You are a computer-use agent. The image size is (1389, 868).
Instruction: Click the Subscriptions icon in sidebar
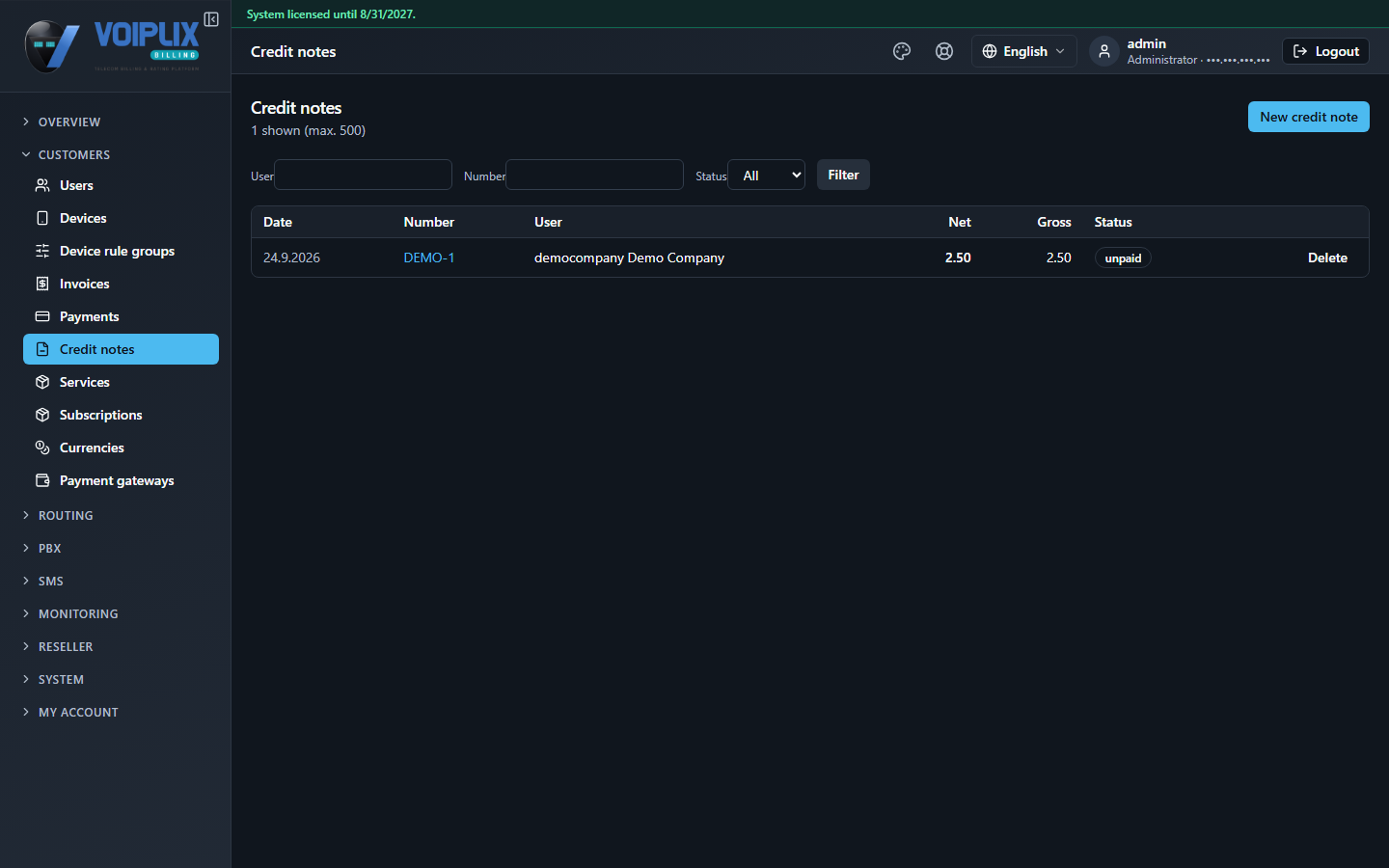point(42,415)
